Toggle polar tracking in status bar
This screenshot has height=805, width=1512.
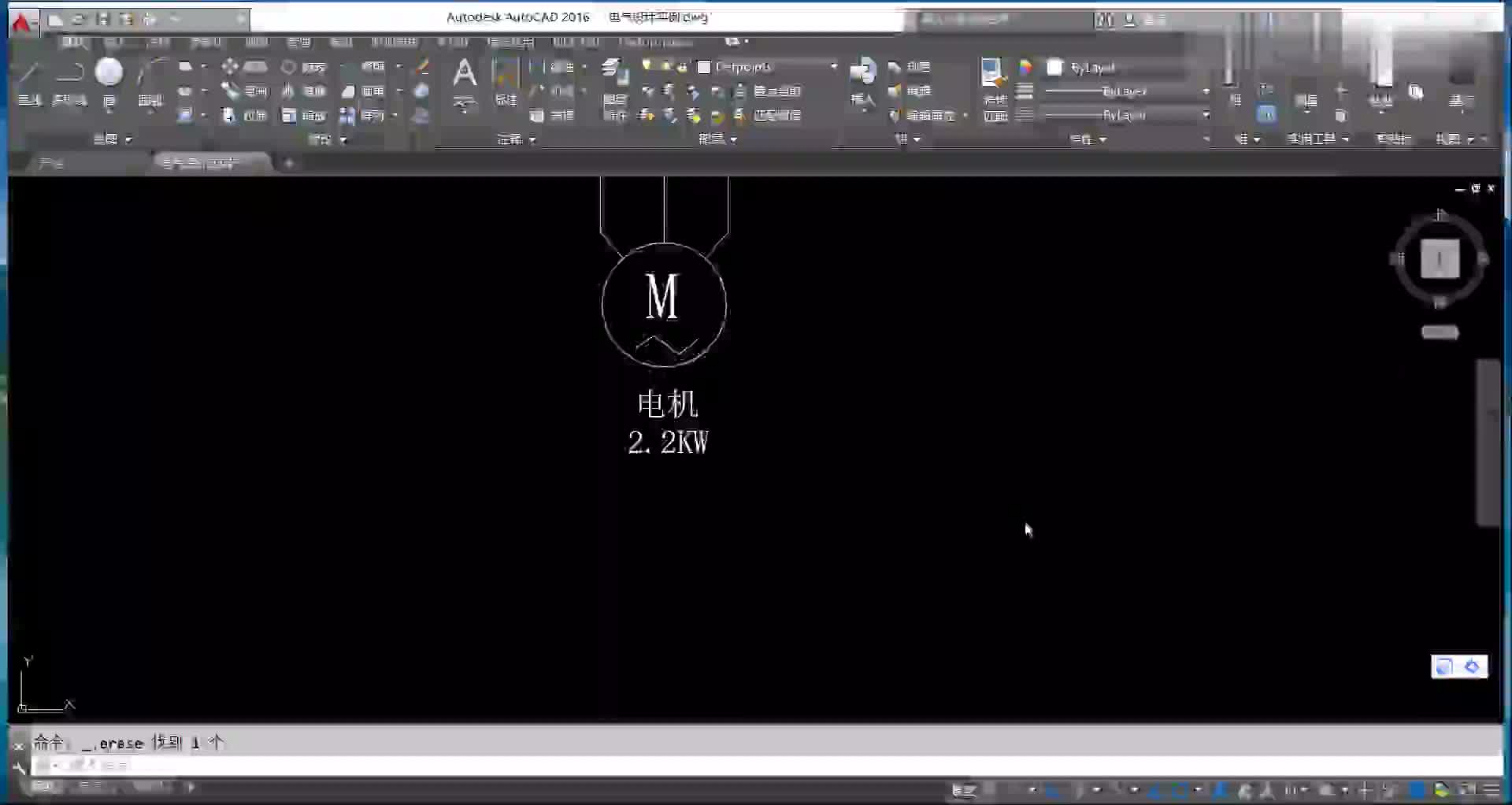[x=1080, y=789]
